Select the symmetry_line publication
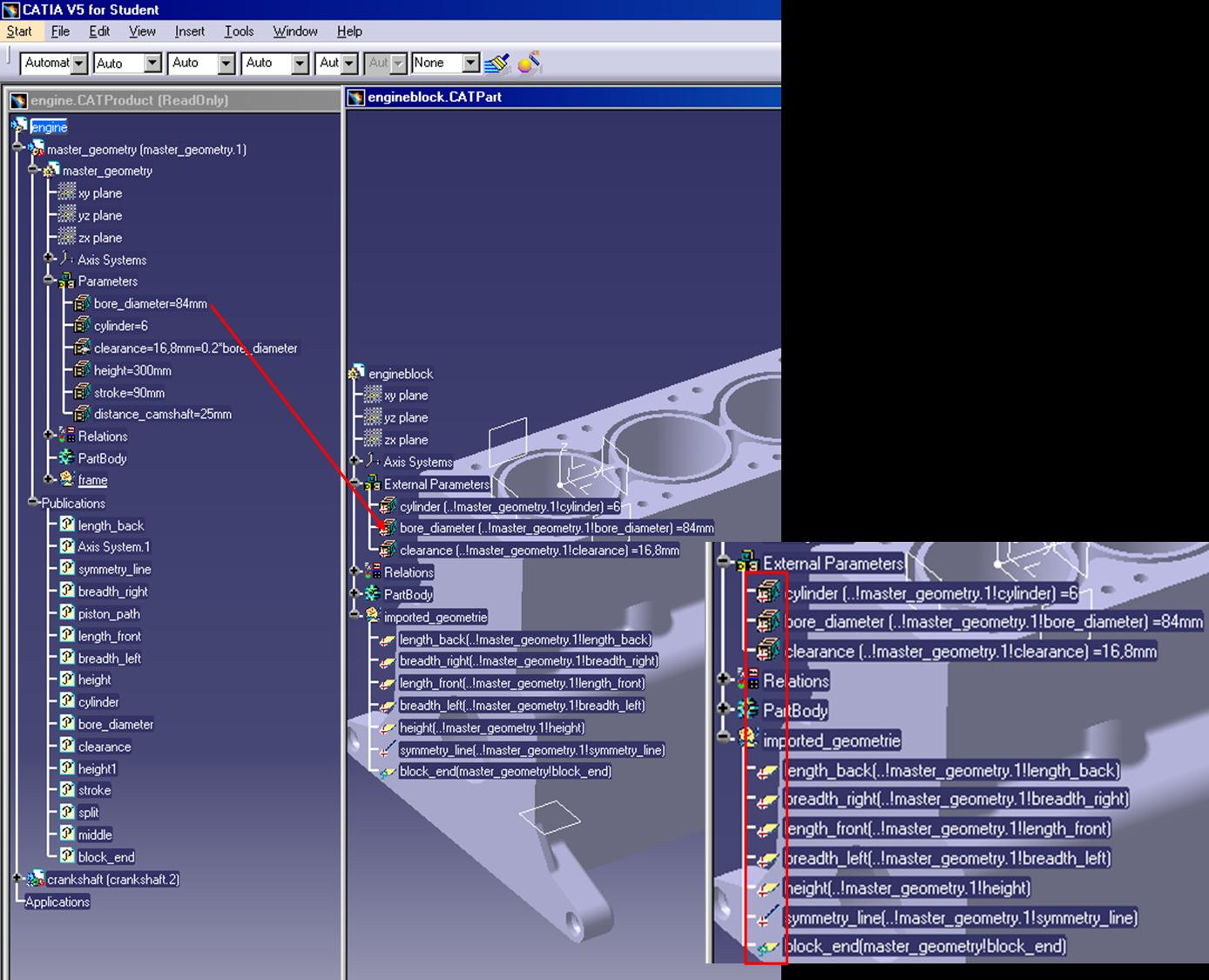Screen dimensions: 1209x980 (x=114, y=569)
